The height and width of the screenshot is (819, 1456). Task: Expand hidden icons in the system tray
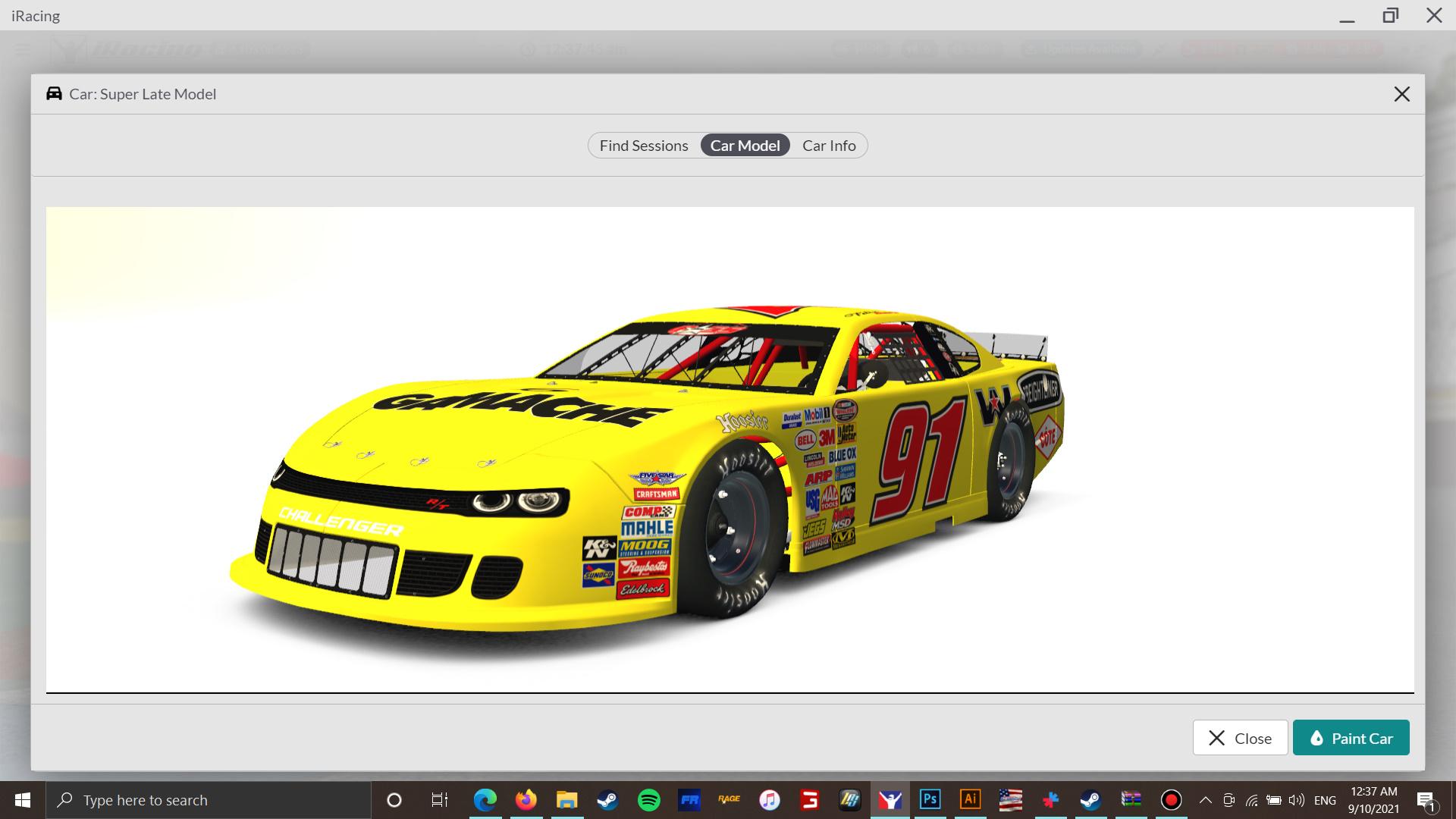coord(1204,799)
